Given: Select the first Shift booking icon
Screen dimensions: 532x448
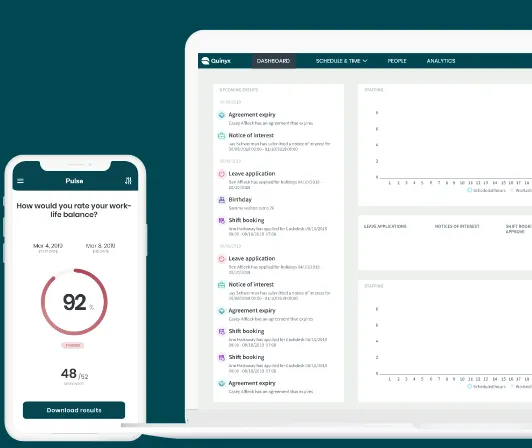Looking at the screenshot, I should point(222,221).
